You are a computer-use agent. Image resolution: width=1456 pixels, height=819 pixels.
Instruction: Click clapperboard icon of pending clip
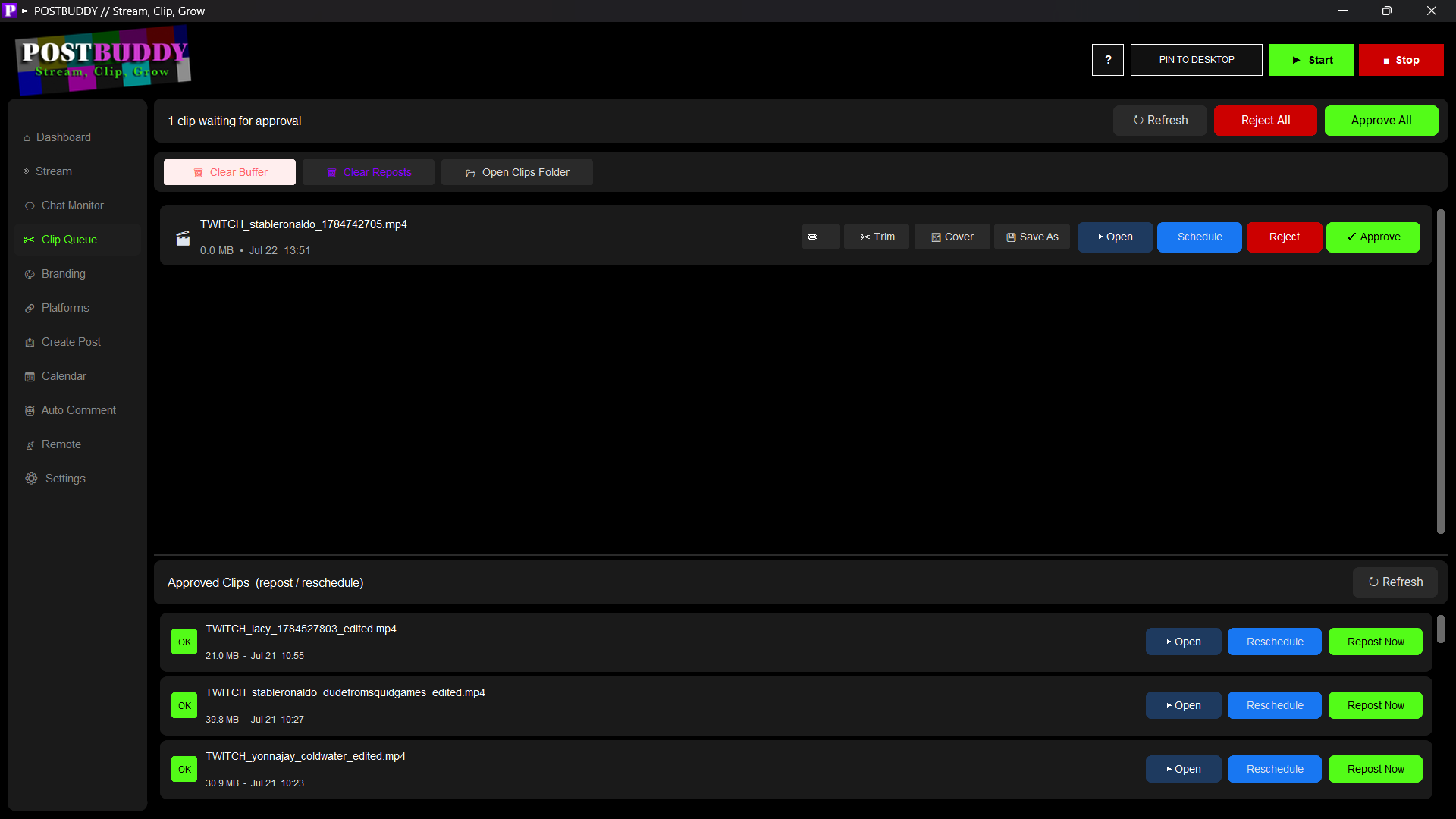[183, 238]
